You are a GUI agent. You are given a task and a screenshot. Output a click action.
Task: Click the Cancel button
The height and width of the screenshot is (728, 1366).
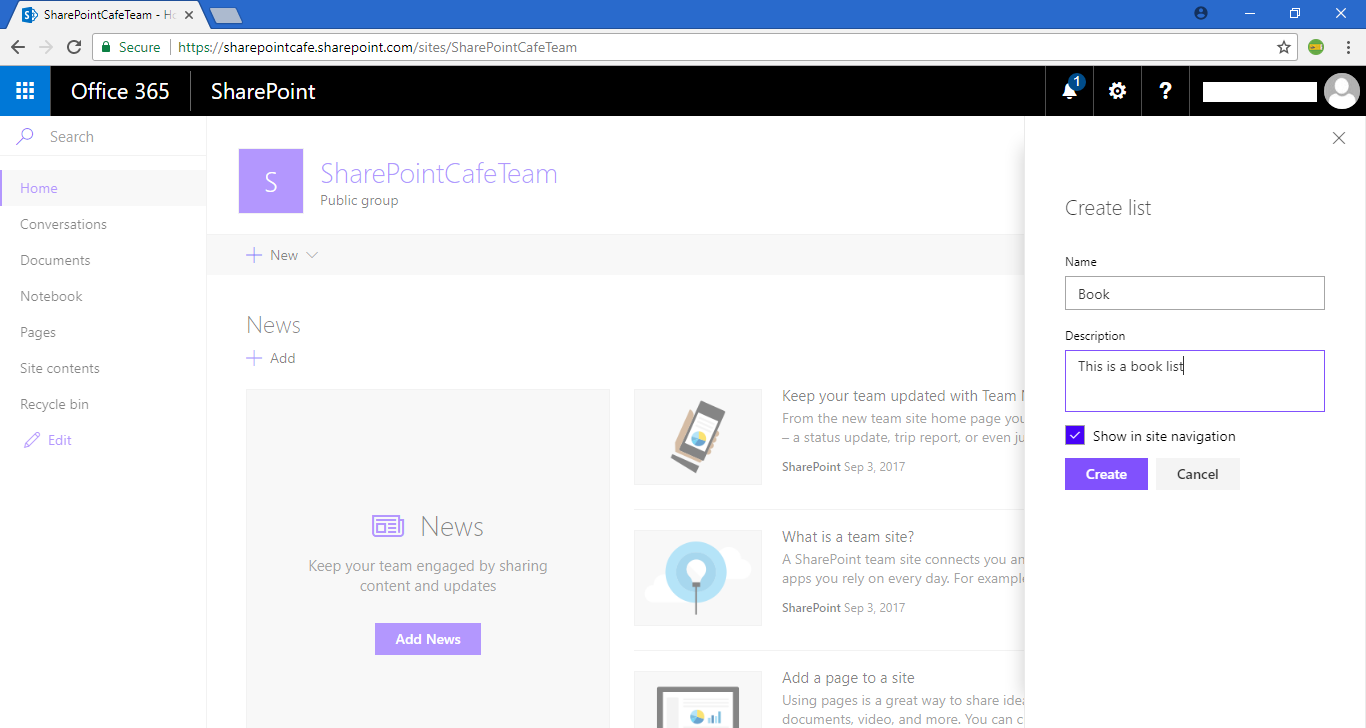click(1198, 474)
